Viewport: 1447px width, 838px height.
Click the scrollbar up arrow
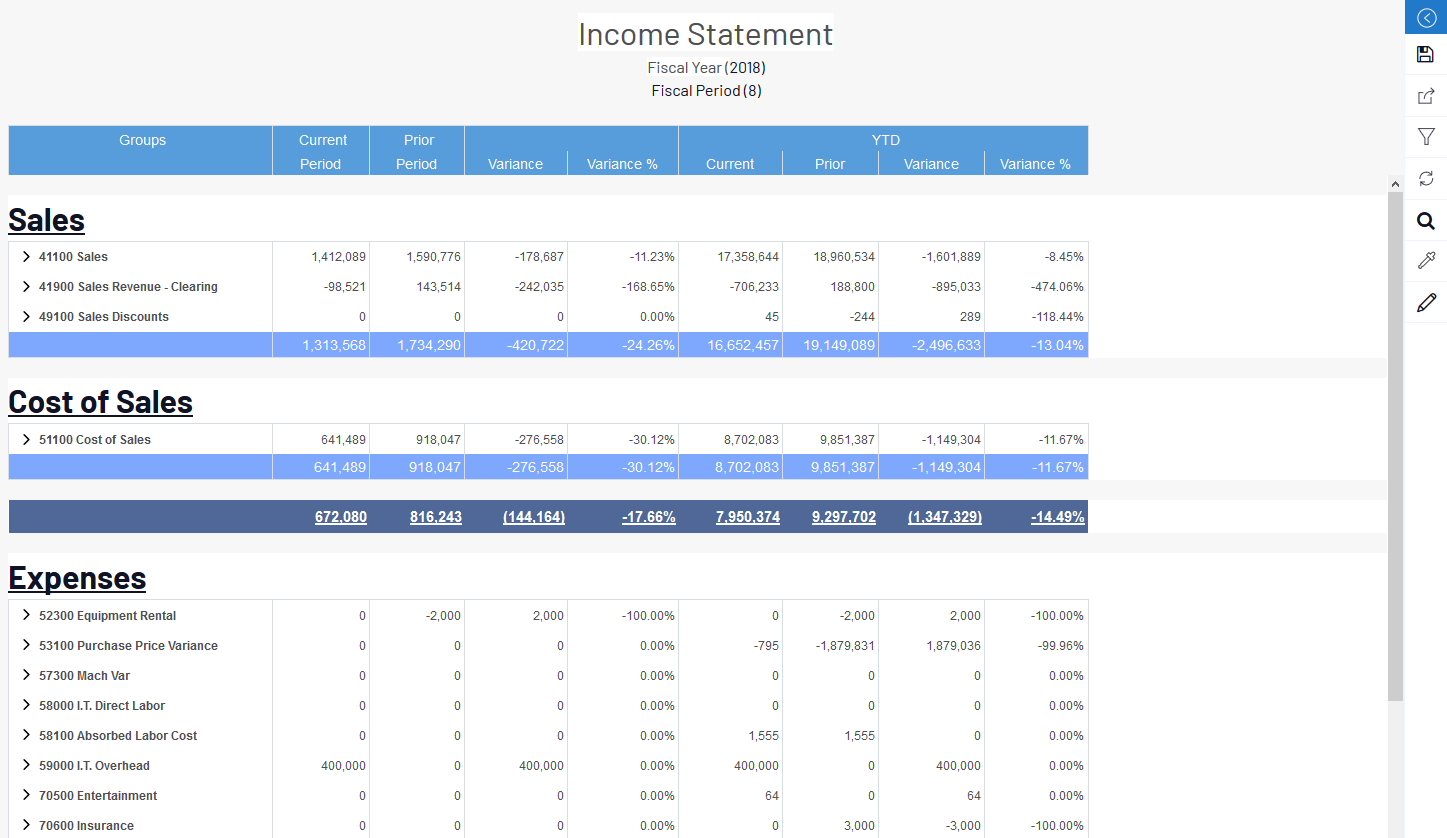(x=1395, y=184)
